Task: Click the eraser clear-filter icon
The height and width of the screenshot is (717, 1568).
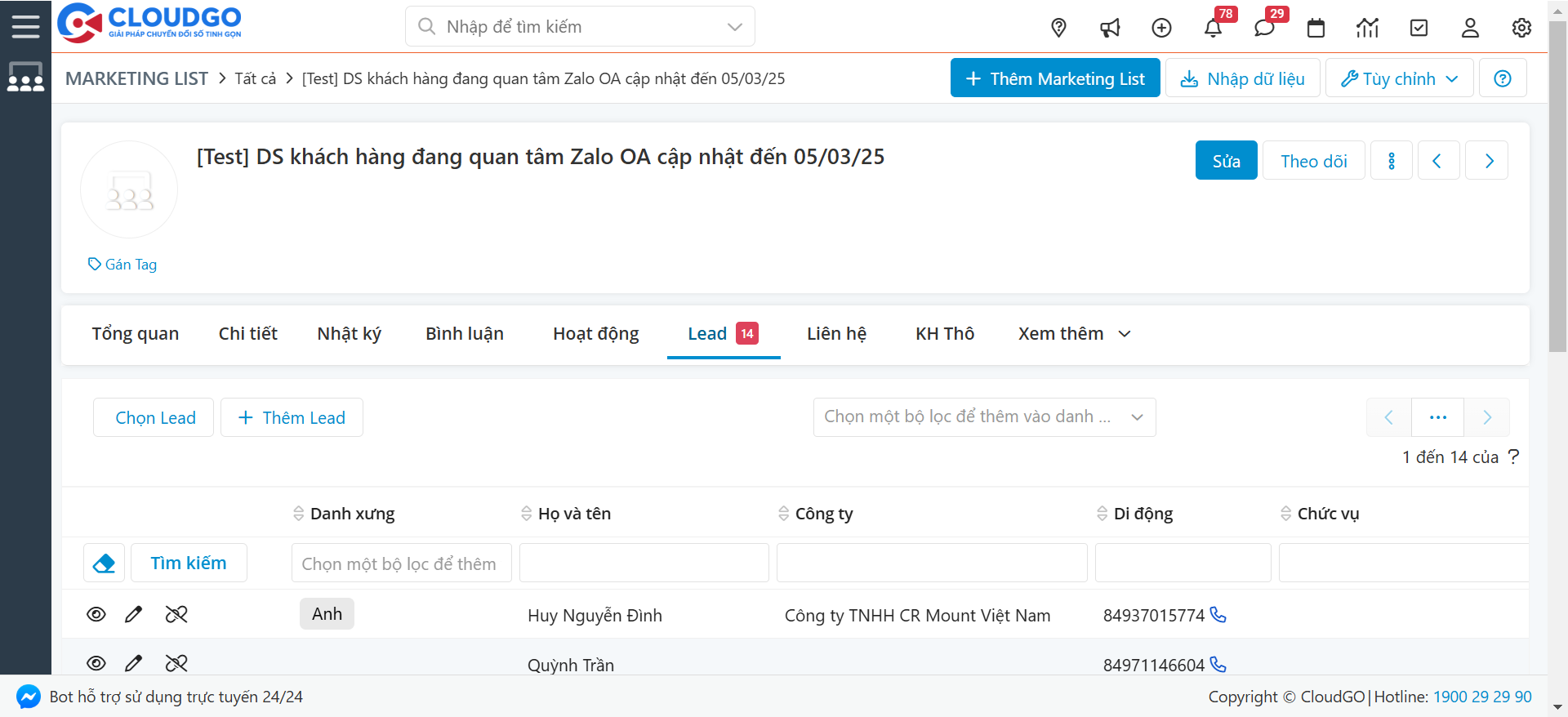Action: click(104, 563)
